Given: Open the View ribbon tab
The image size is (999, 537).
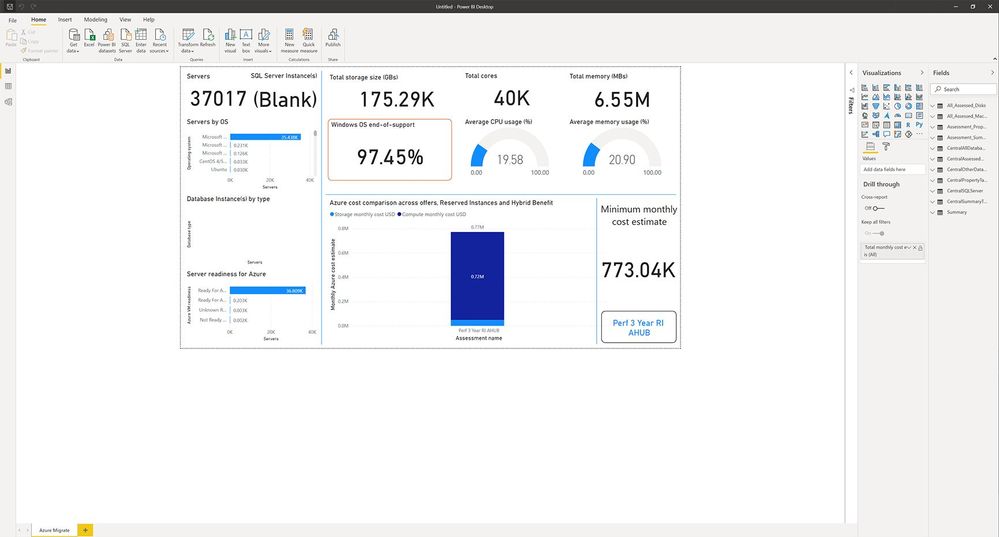Looking at the screenshot, I should point(125,20).
